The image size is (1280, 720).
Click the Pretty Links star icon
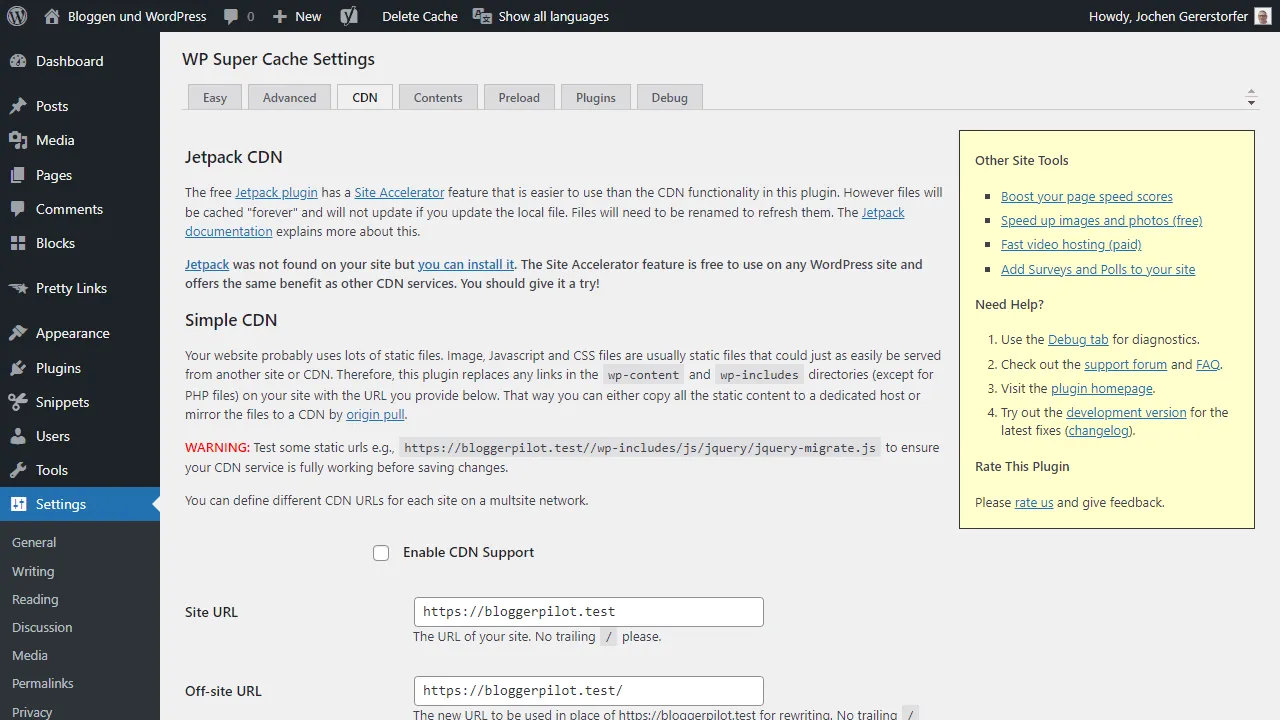coord(18,288)
